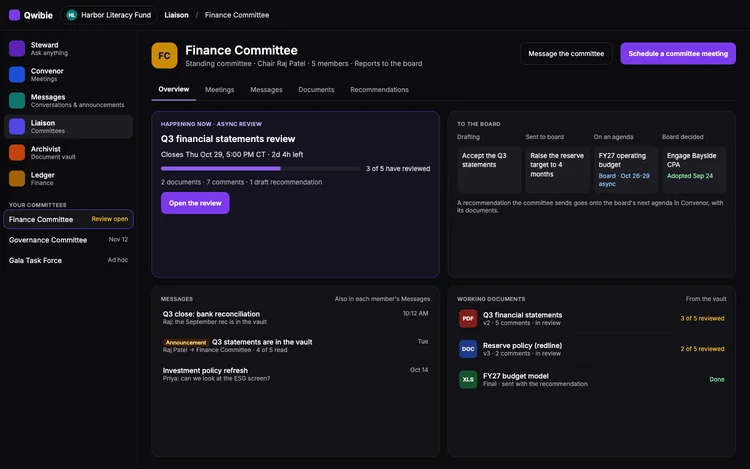The height and width of the screenshot is (469, 750).
Task: Switch to the Overview tab
Action: (x=174, y=89)
